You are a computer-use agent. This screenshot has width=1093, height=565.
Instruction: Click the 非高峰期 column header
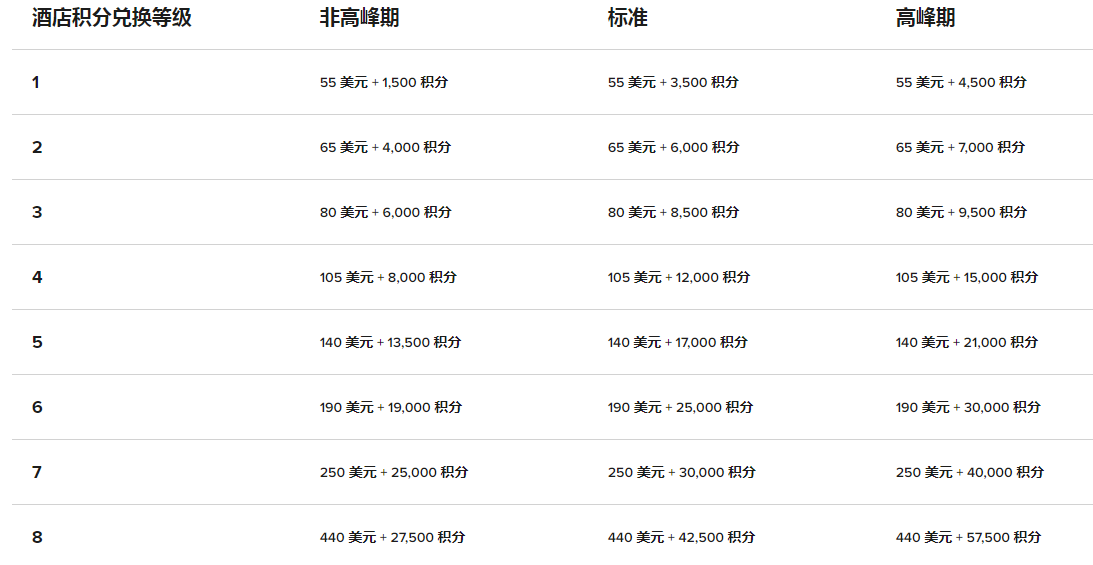click(x=359, y=18)
